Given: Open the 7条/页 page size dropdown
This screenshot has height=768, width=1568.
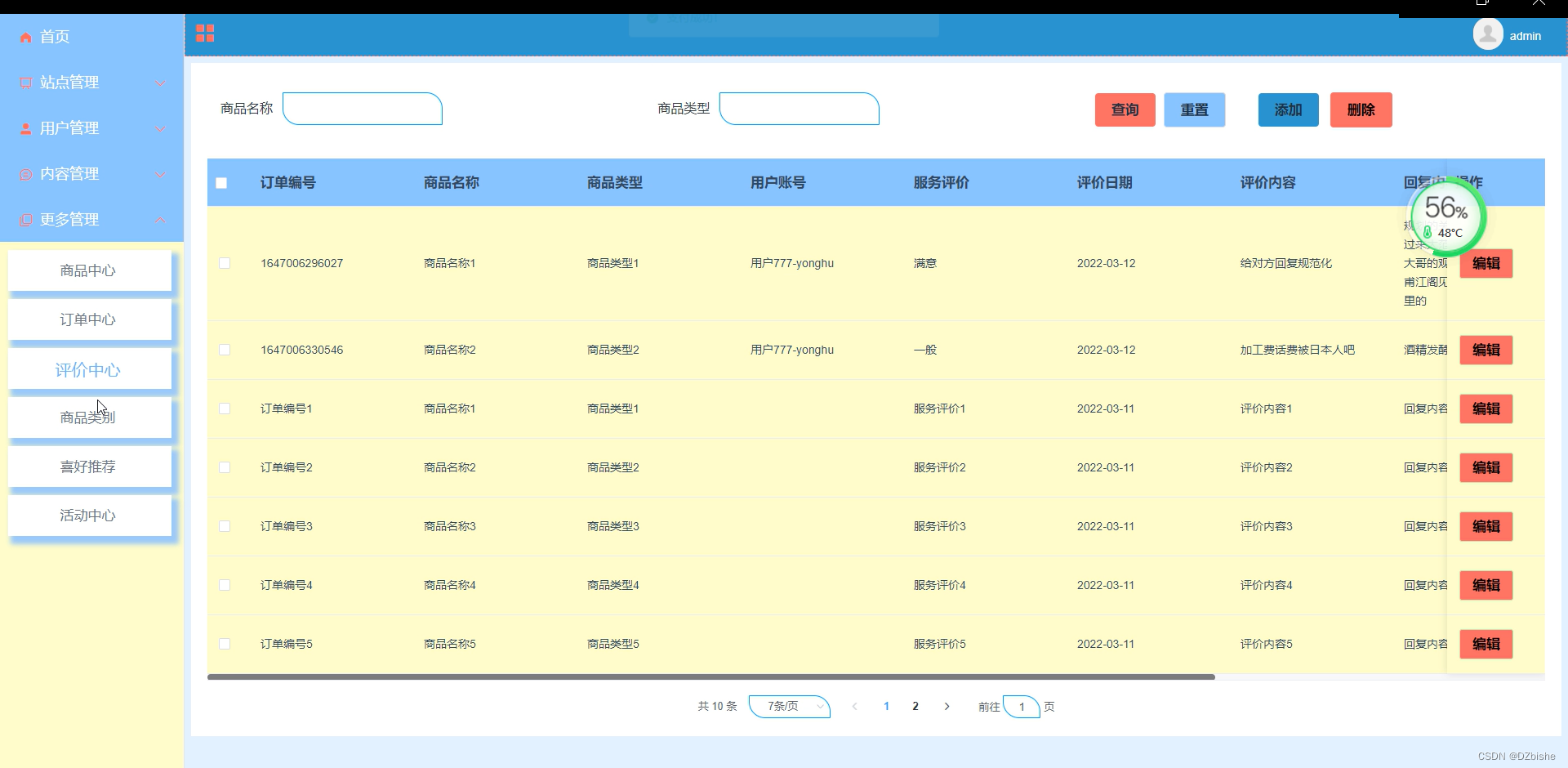Looking at the screenshot, I should [x=790, y=707].
